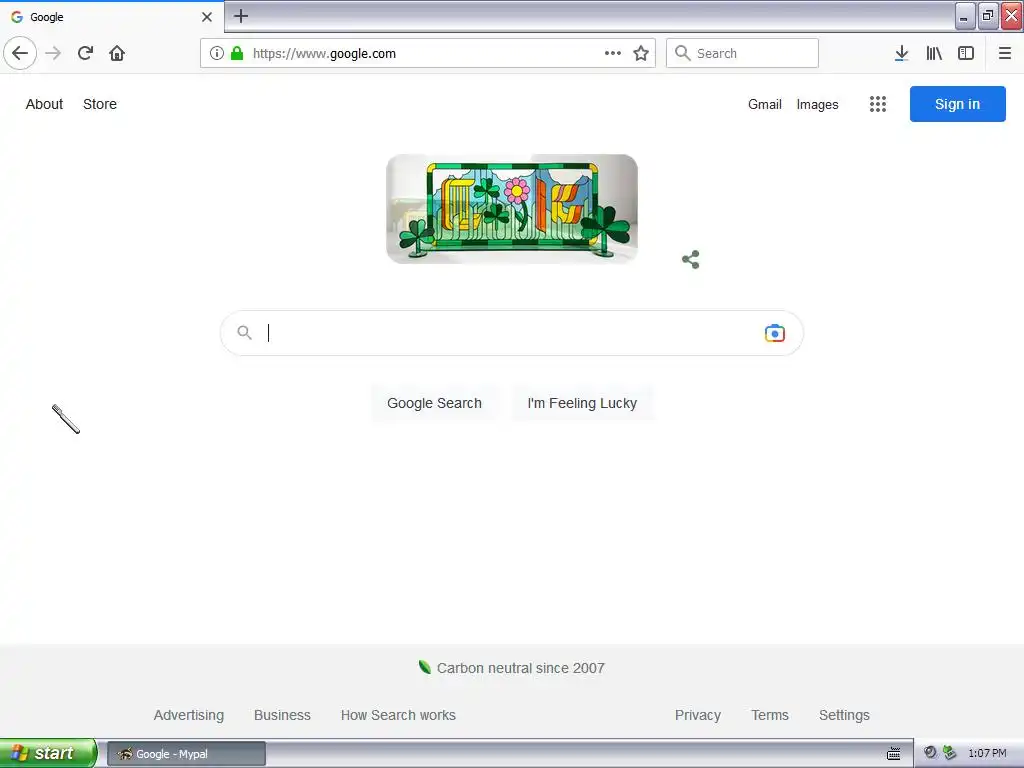This screenshot has height=768, width=1024.
Task: Open a new tab with plus button
Action: (x=241, y=16)
